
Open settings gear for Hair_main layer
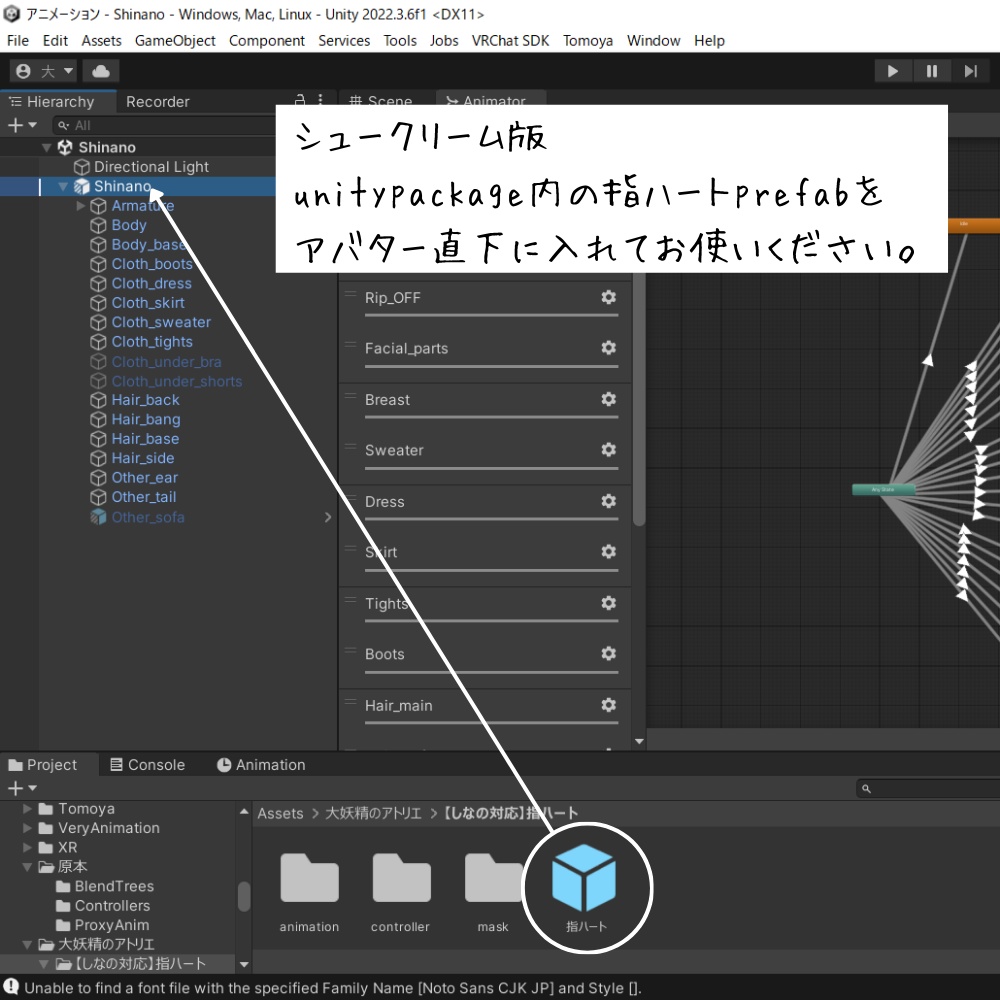tap(608, 705)
